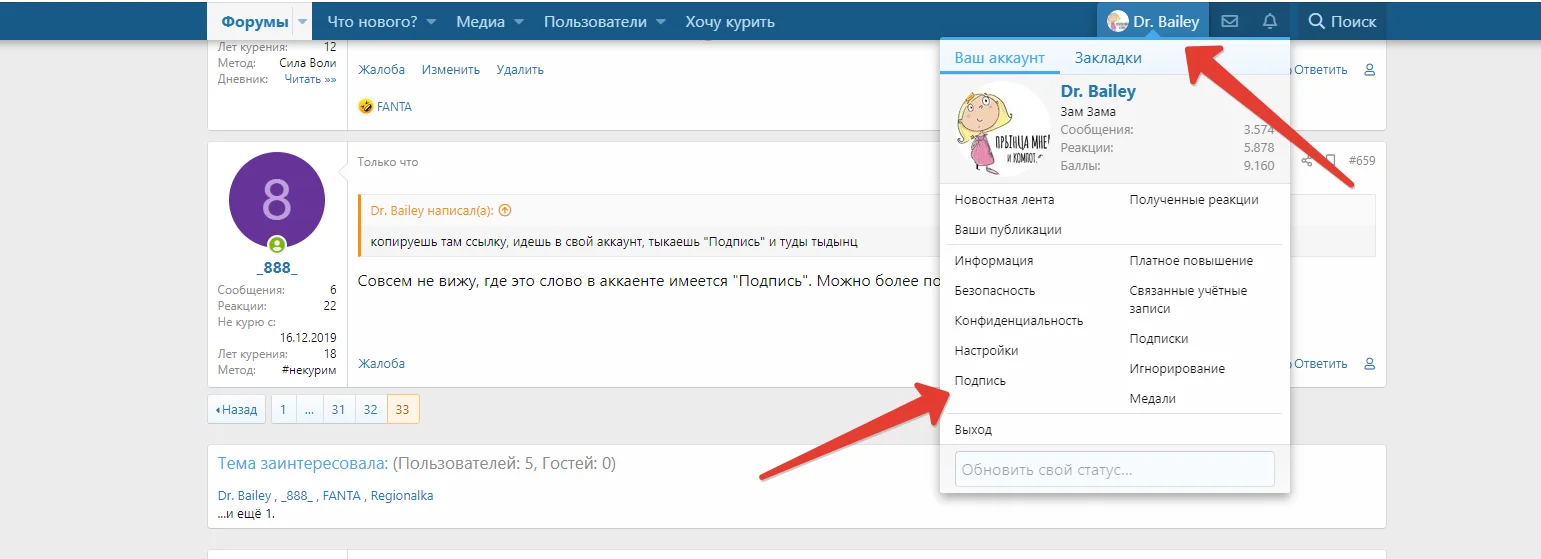Click the laughing reaction emoji beside FANTA
The height and width of the screenshot is (559, 1541).
[366, 106]
